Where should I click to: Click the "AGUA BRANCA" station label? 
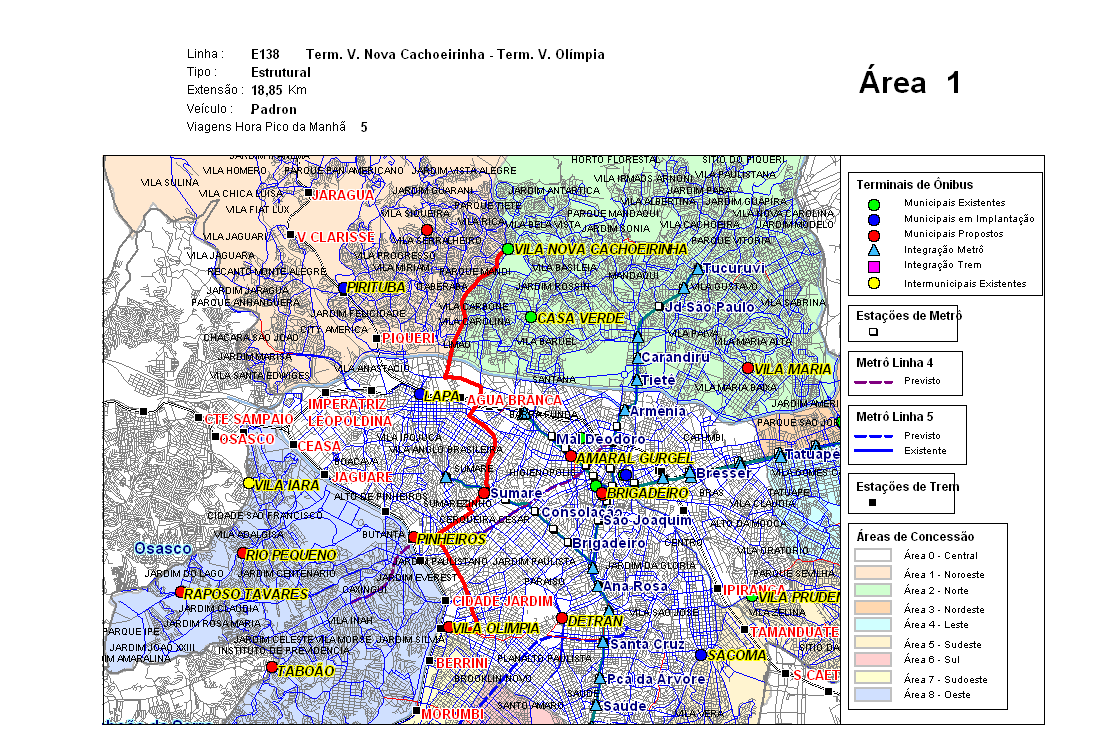click(514, 400)
